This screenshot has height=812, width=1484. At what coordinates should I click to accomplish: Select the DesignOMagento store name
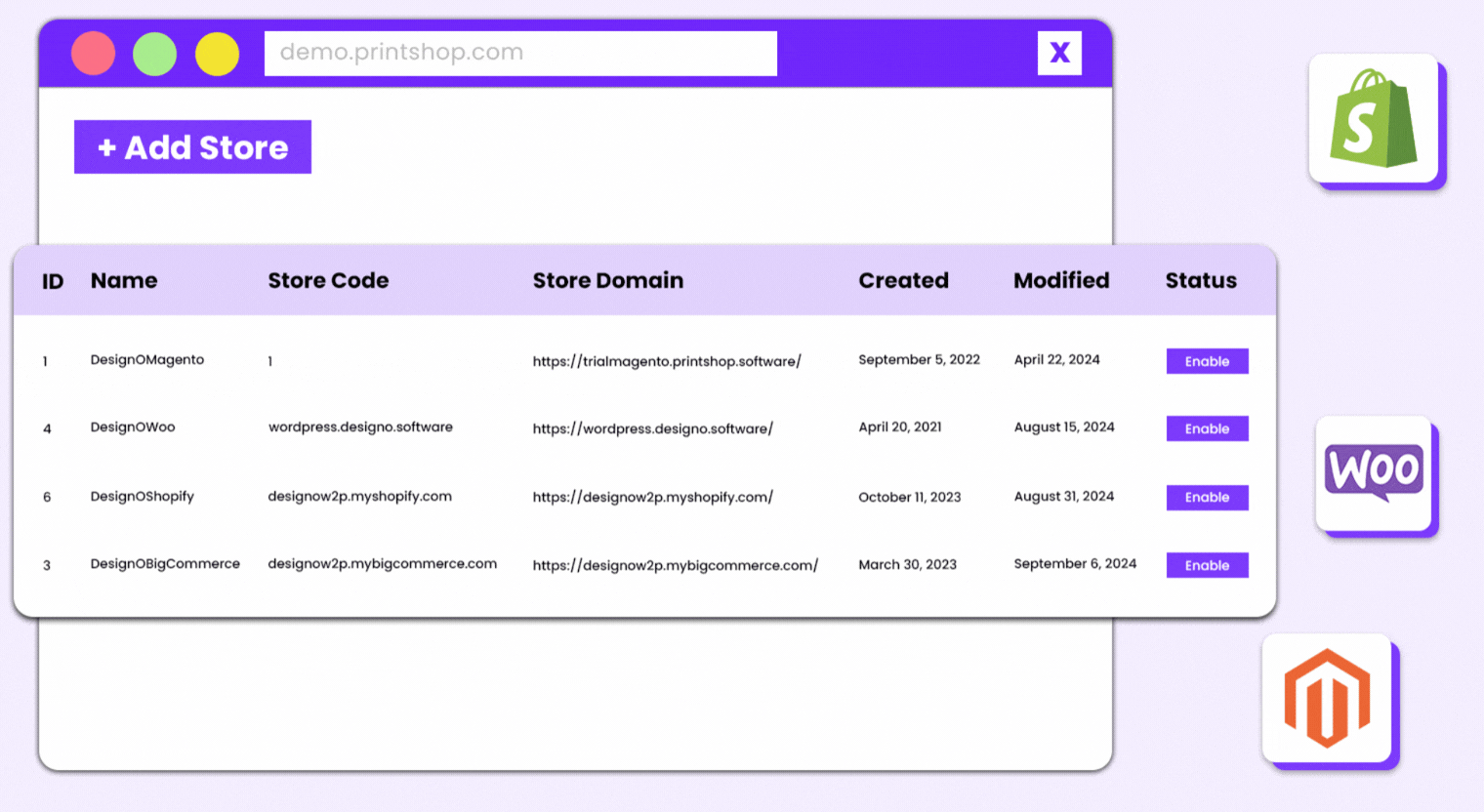click(147, 360)
